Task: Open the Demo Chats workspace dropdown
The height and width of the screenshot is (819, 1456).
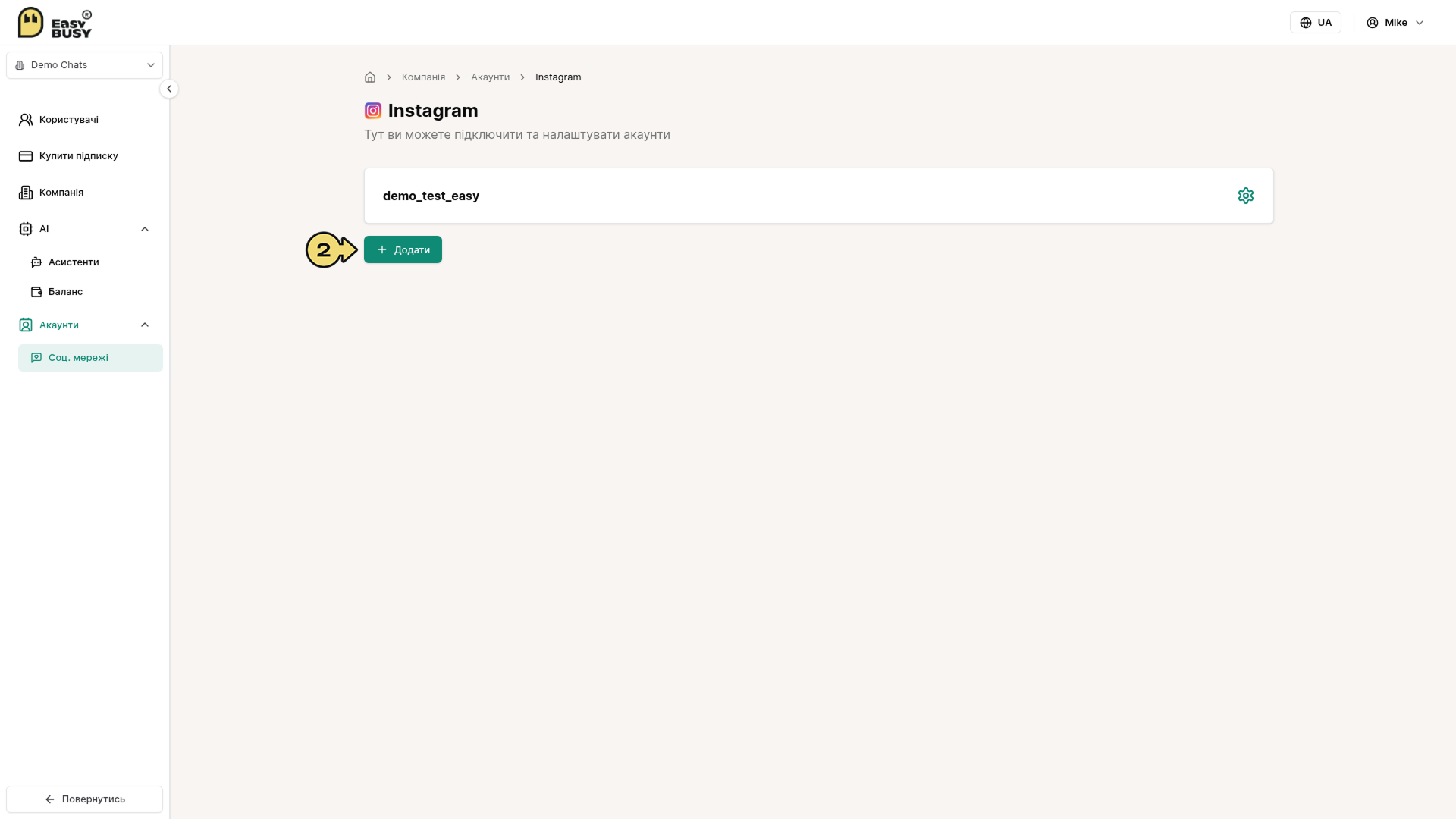Action: click(x=84, y=65)
